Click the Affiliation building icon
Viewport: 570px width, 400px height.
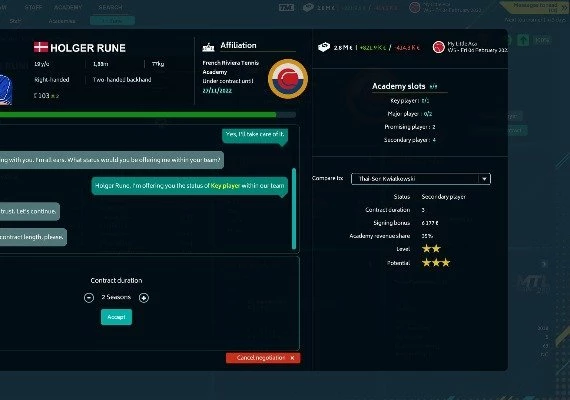[x=208, y=47]
